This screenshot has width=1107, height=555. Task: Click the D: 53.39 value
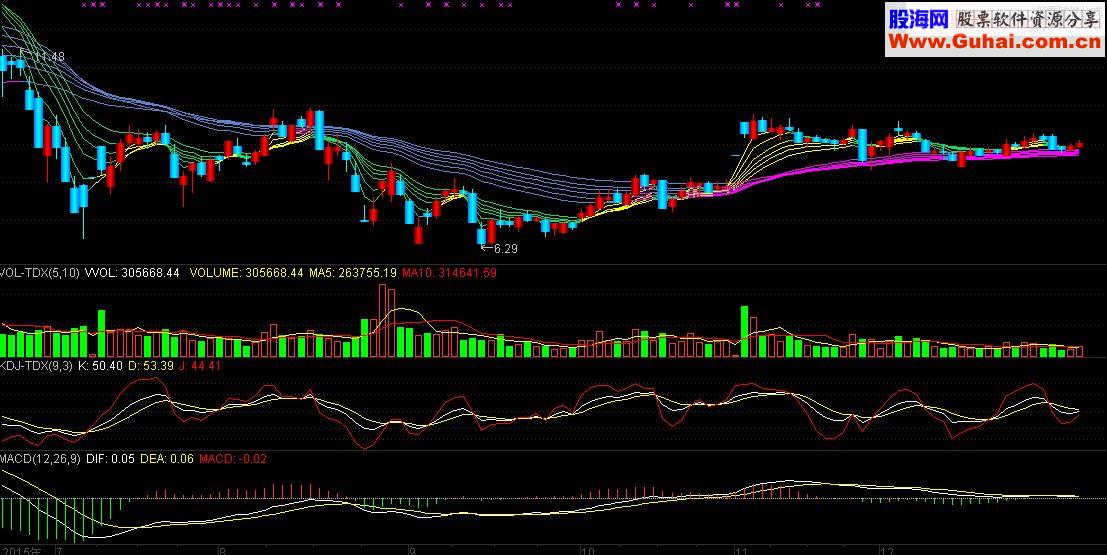pos(150,365)
